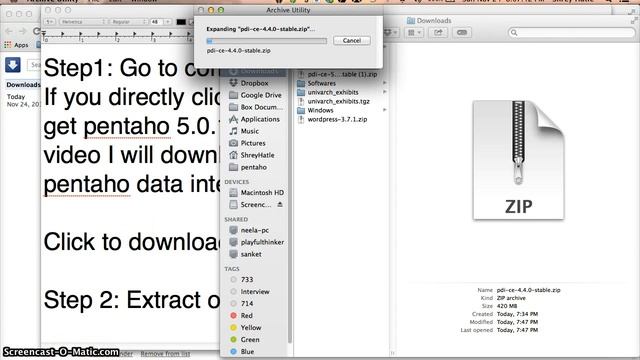Open Google Drive folder in the sidebar

pyautogui.click(x=260, y=95)
